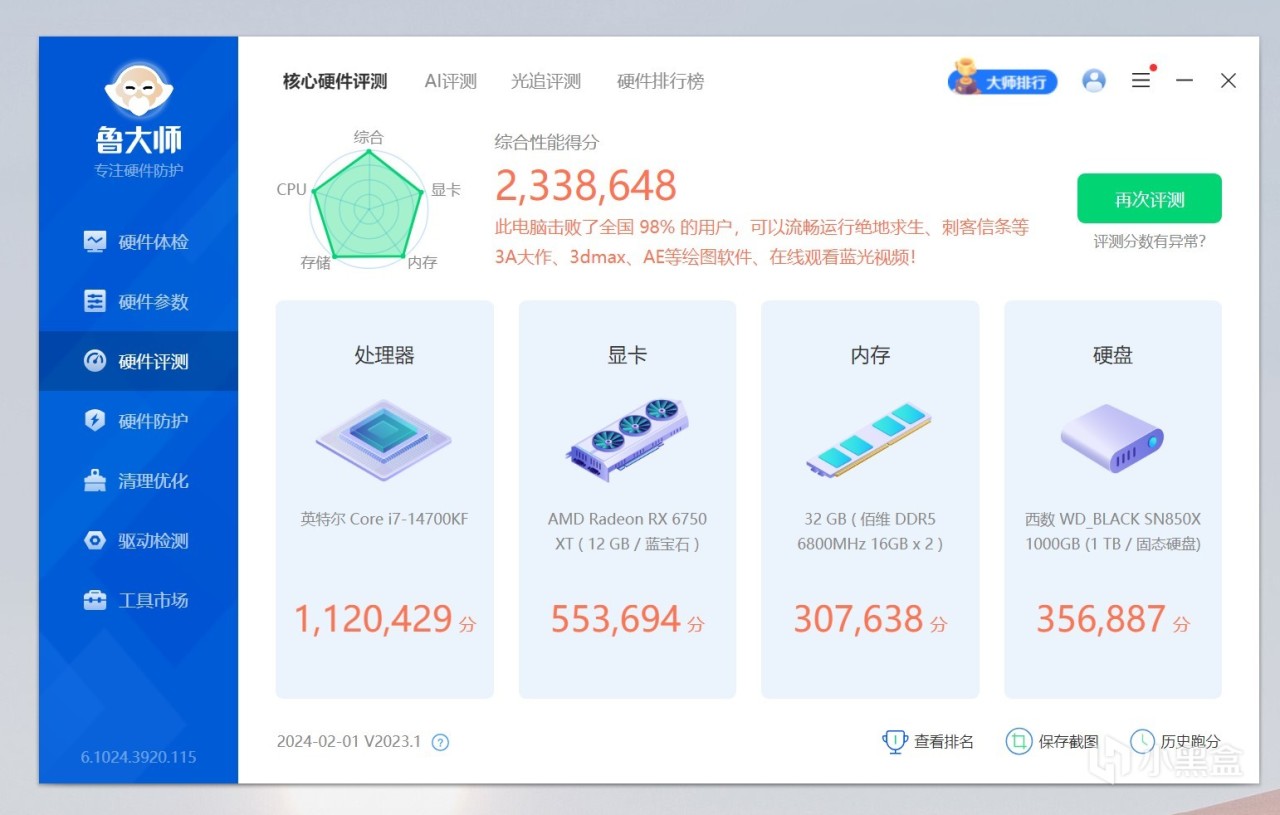Open 历史跑分 history
This screenshot has height=815, width=1280.
coord(1176,741)
